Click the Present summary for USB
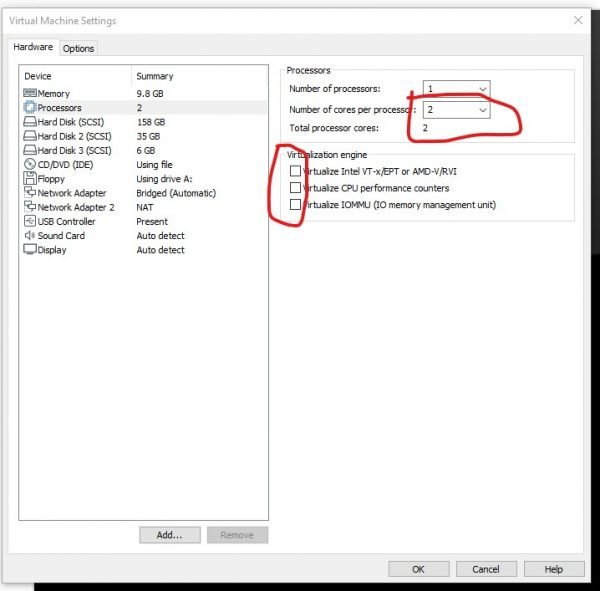Screen dimensions: 600x591 pyautogui.click(x=152, y=221)
